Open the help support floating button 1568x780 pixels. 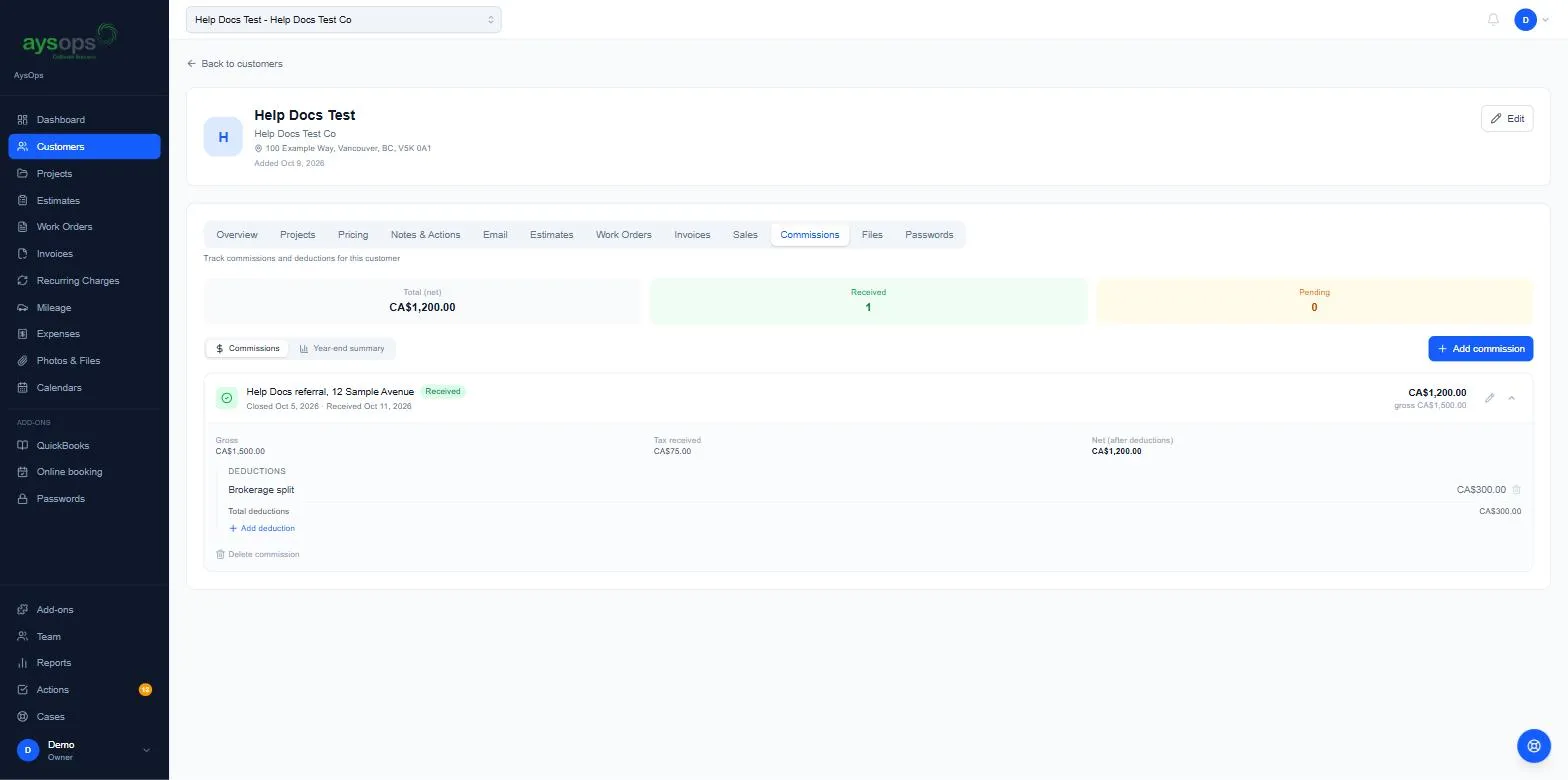1533,746
